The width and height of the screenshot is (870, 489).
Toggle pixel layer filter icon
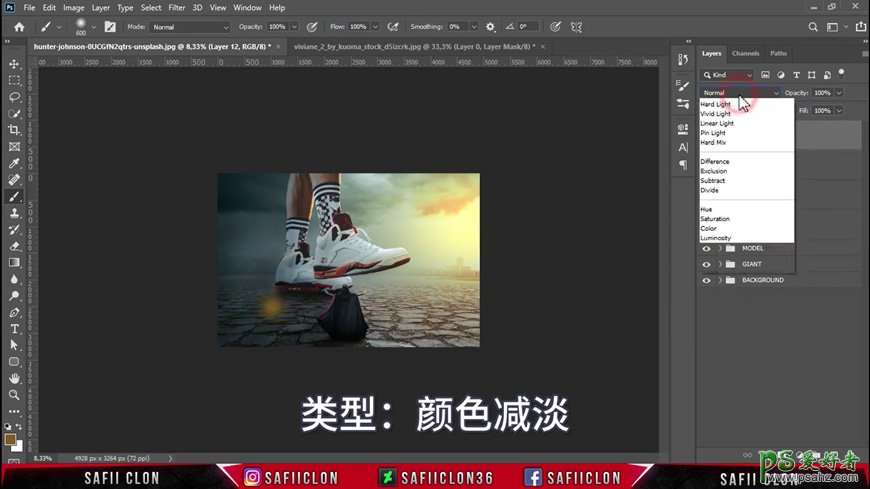(x=765, y=75)
